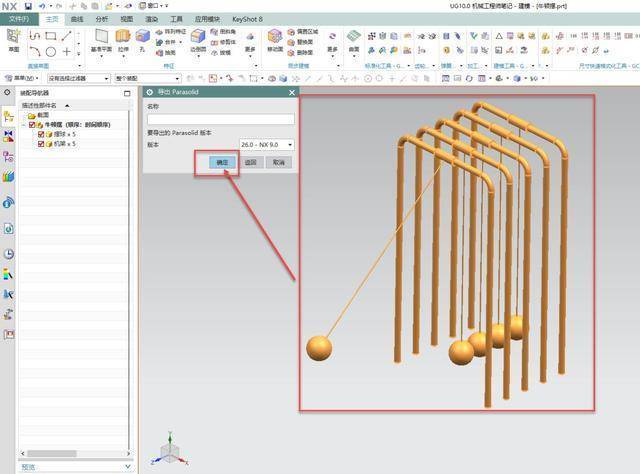Image resolution: width=640 pixels, height=474 pixels.
Task: Choose the rectangle sketch curve tool
Action: 51,36
